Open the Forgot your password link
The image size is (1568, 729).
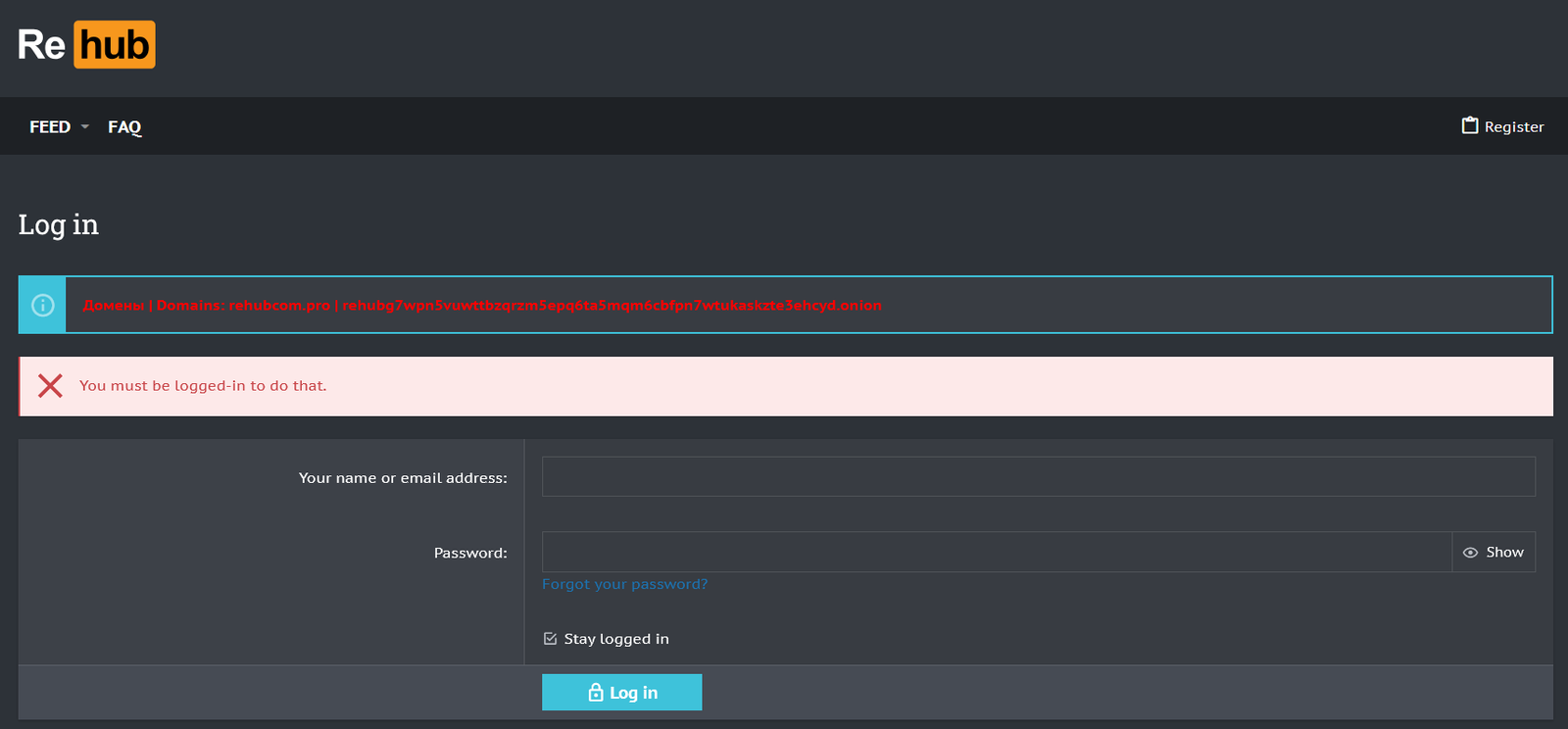coord(624,584)
